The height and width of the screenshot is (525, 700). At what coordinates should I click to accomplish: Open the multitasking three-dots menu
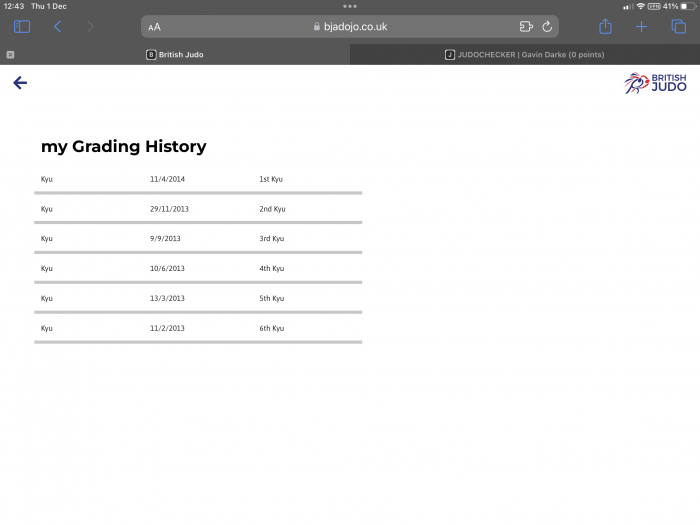coord(350,6)
